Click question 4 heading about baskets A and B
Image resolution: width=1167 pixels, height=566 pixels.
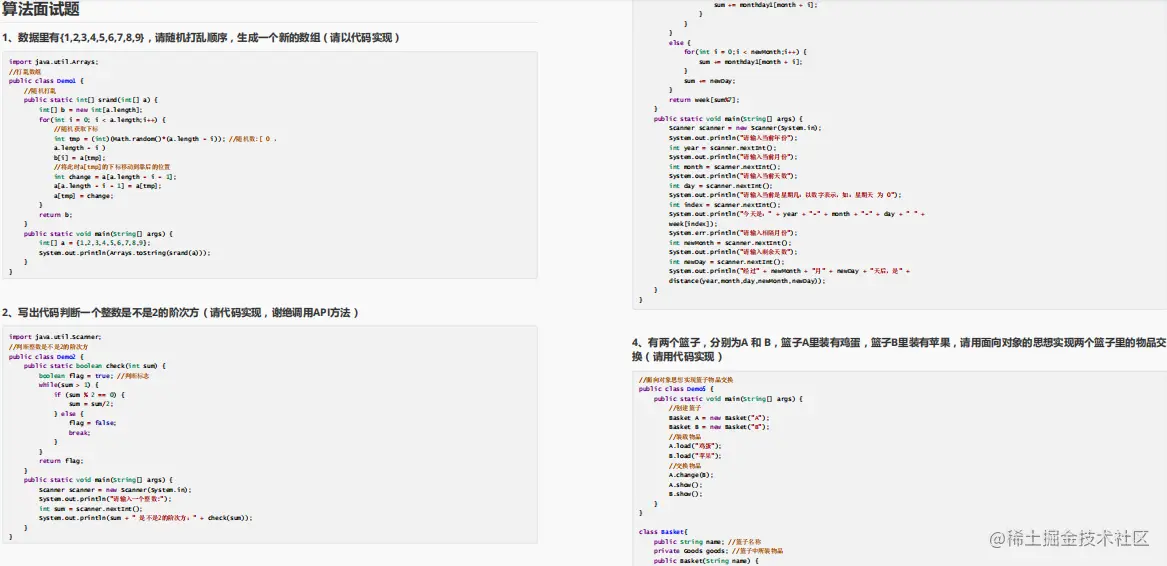pyautogui.click(x=898, y=349)
